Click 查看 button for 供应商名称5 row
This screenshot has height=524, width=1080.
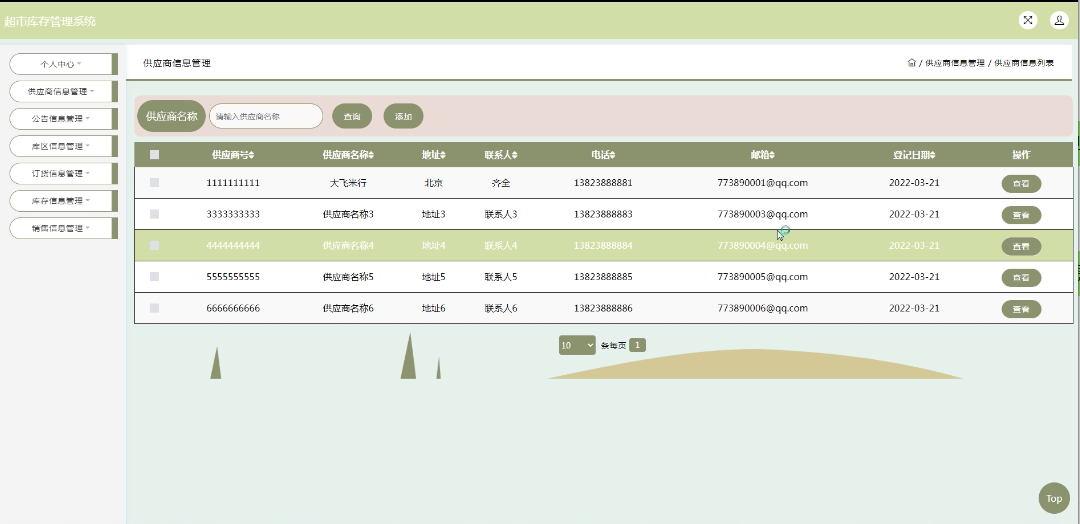click(x=1021, y=277)
